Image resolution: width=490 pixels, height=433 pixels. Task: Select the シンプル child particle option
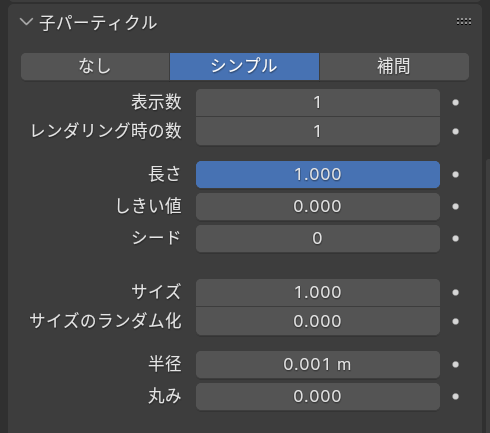coord(244,66)
